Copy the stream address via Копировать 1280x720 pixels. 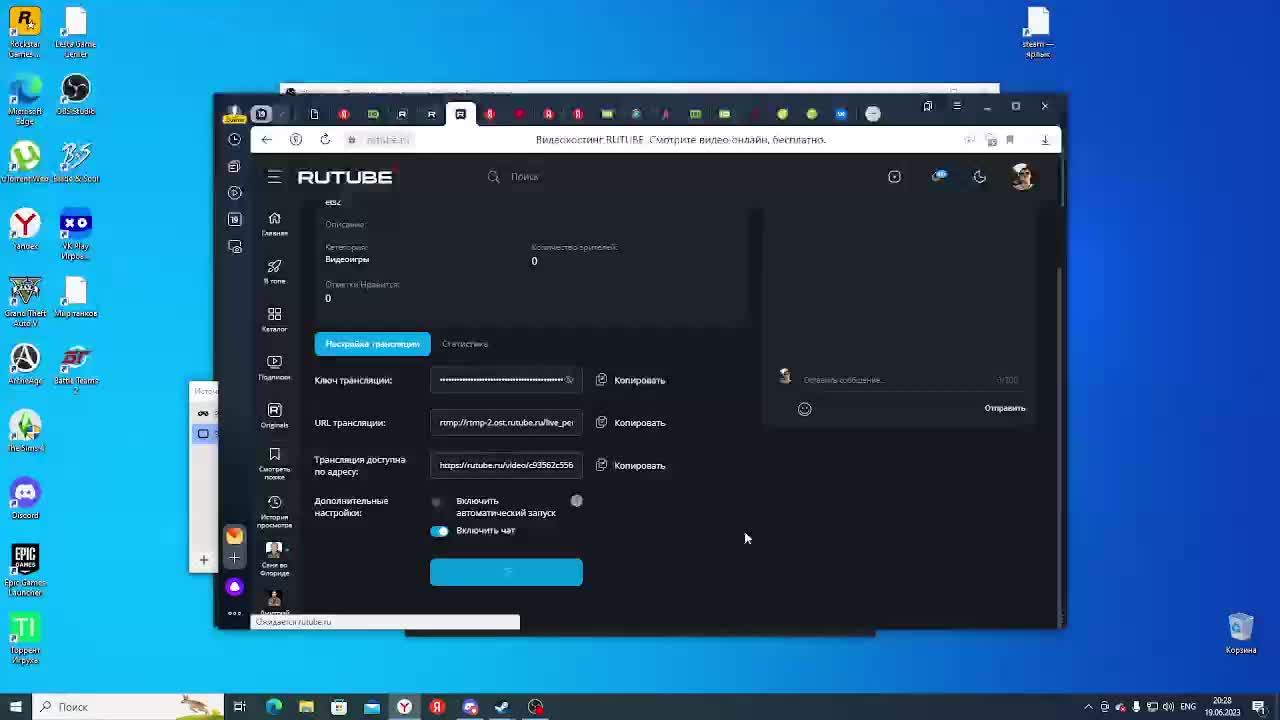click(x=631, y=465)
